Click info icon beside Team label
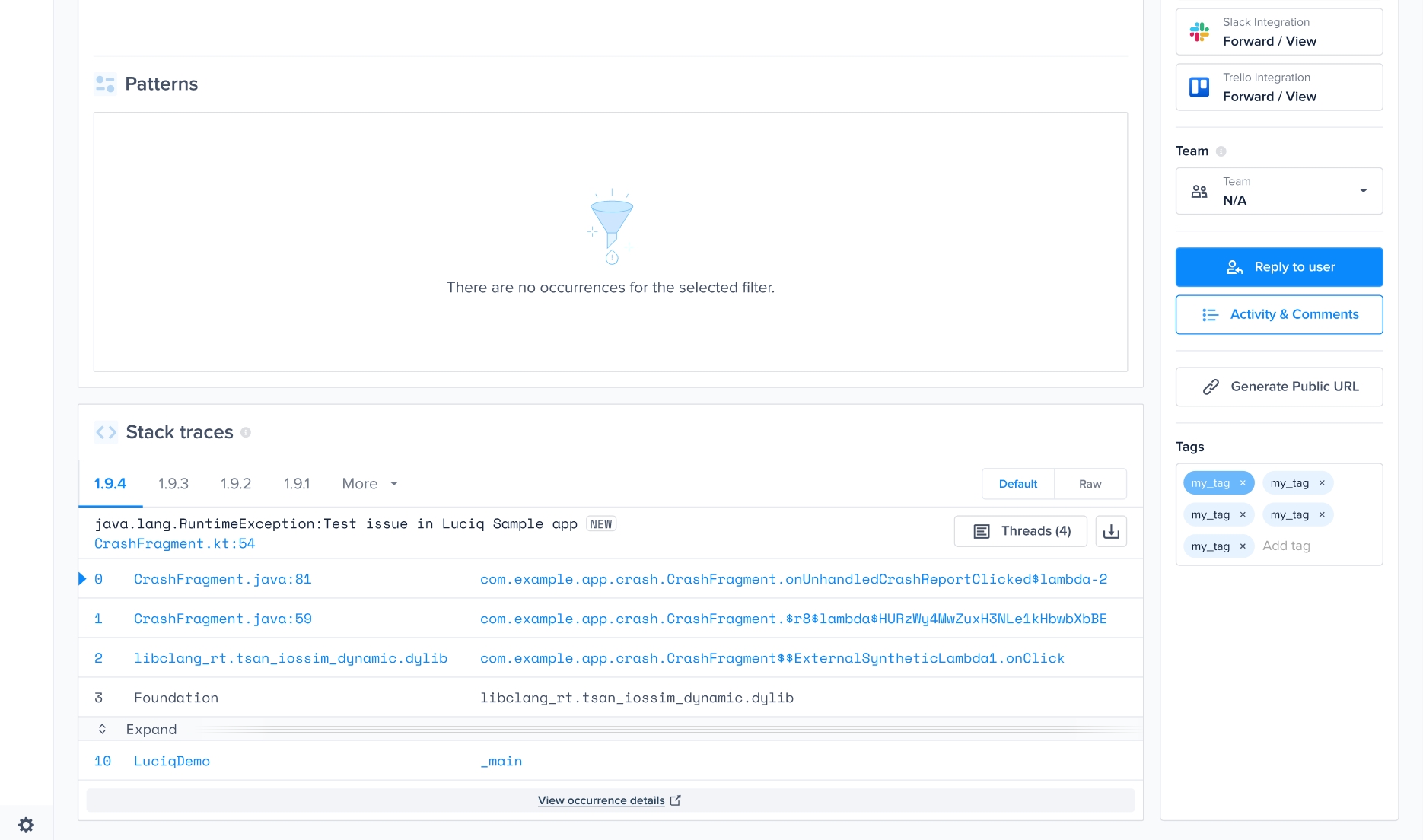The width and height of the screenshot is (1423, 840). tap(1221, 151)
